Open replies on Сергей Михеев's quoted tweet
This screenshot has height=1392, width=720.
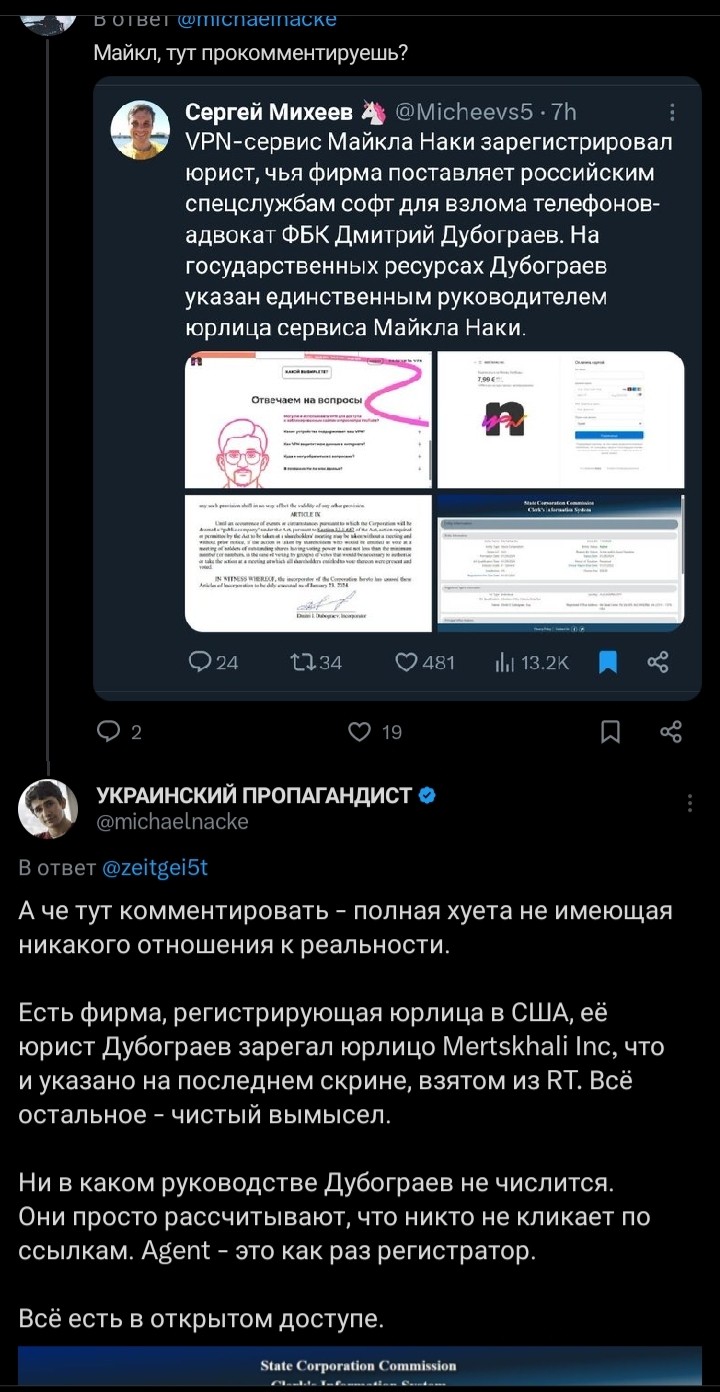[213, 662]
